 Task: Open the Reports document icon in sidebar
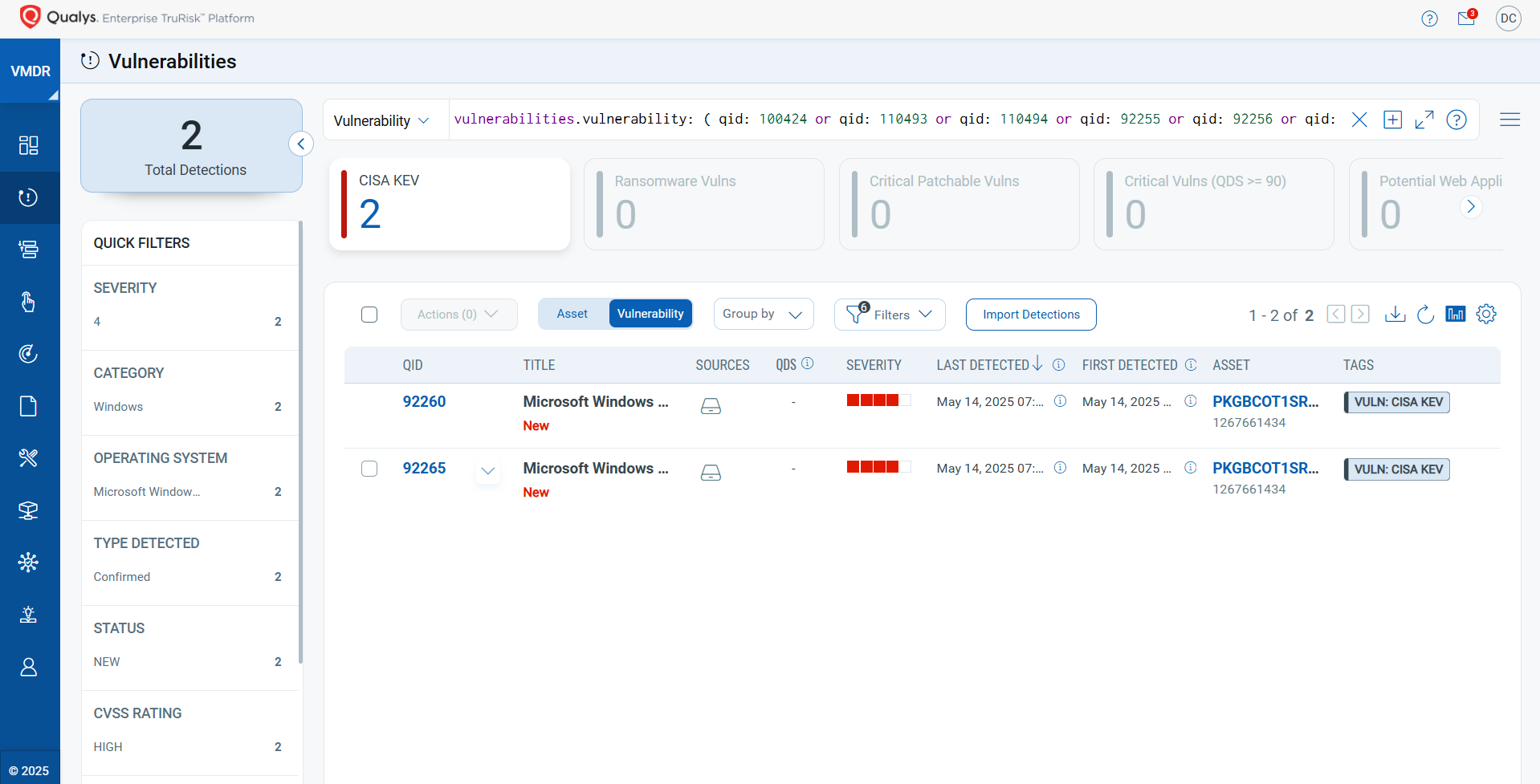click(29, 406)
